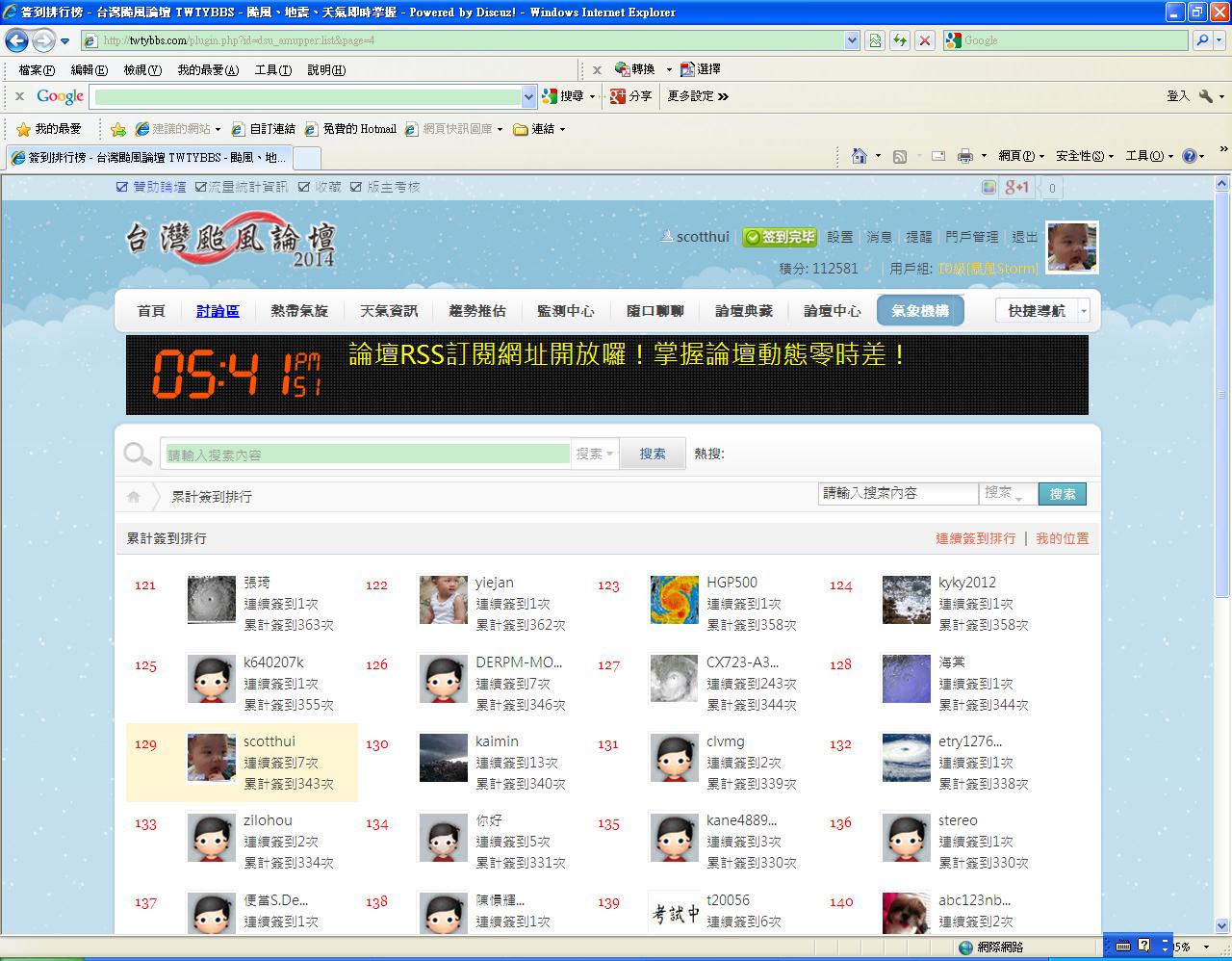This screenshot has height=961, width=1232.
Task: Expand the 安全性(S) command bar menu
Action: click(1085, 156)
